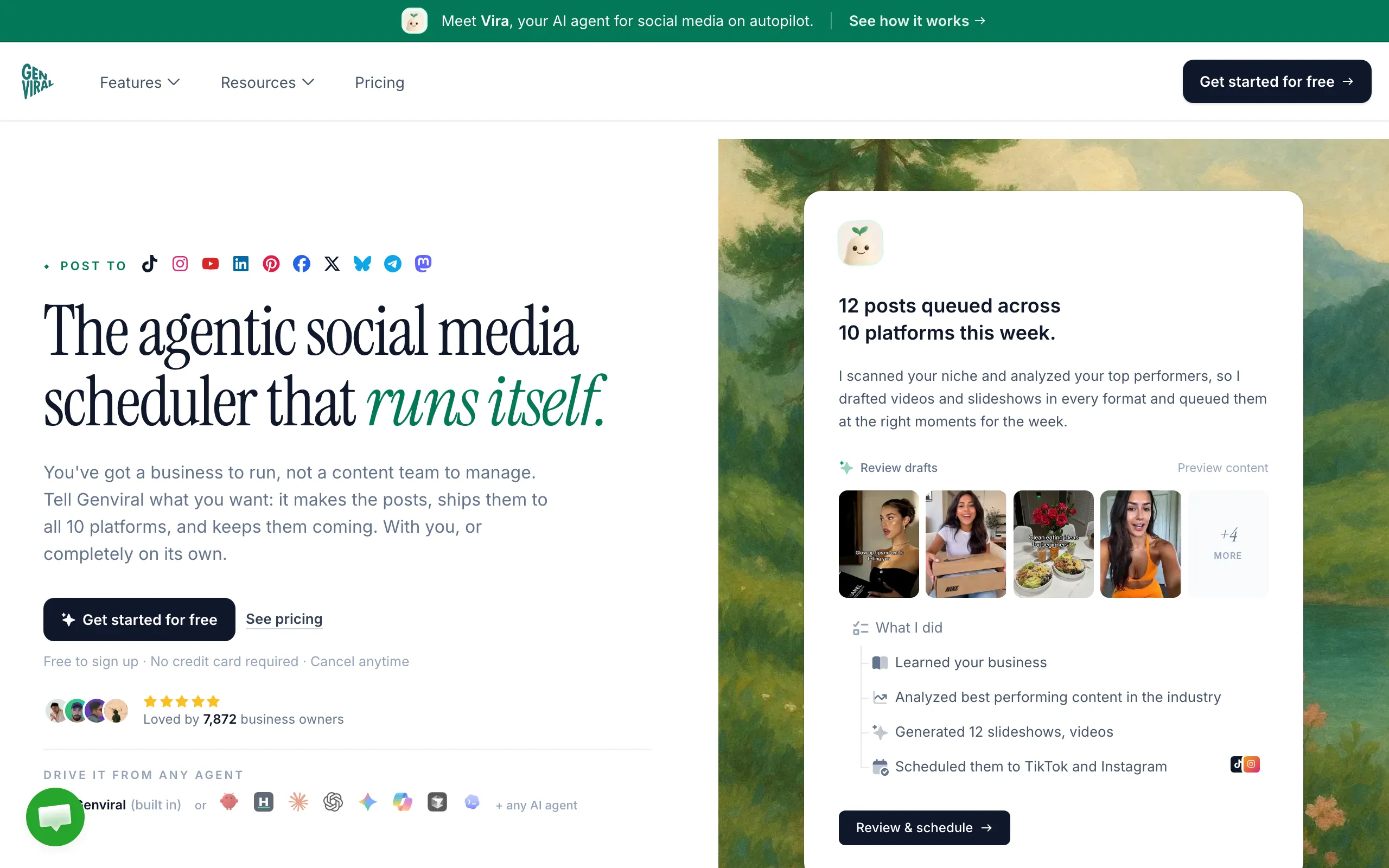Viewport: 1389px width, 868px height.
Task: Click the X (Twitter) icon
Action: coord(332,264)
